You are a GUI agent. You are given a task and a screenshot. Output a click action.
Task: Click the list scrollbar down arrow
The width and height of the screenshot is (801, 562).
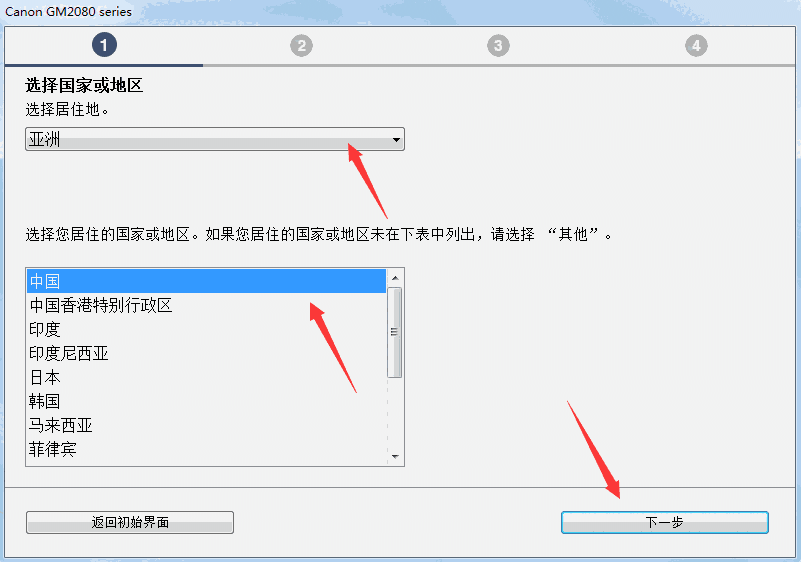pos(395,456)
